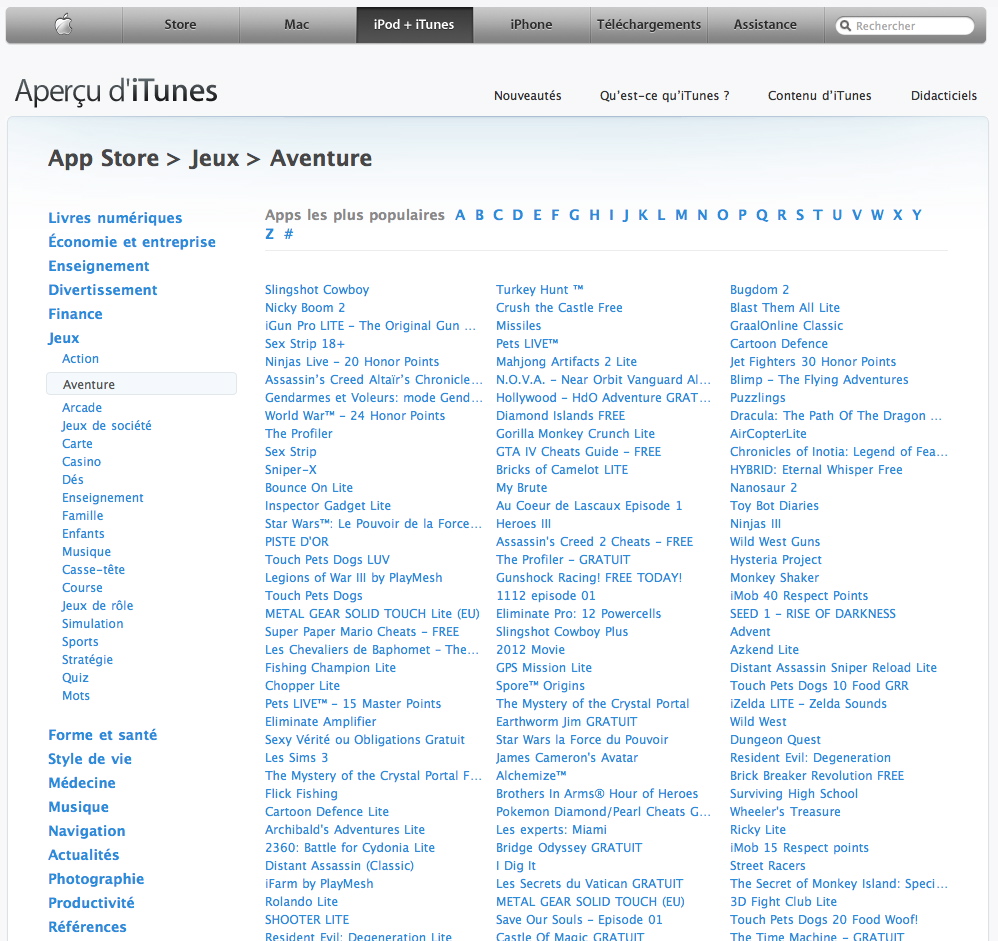
Task: Go to the iPhone tab
Action: [531, 25]
